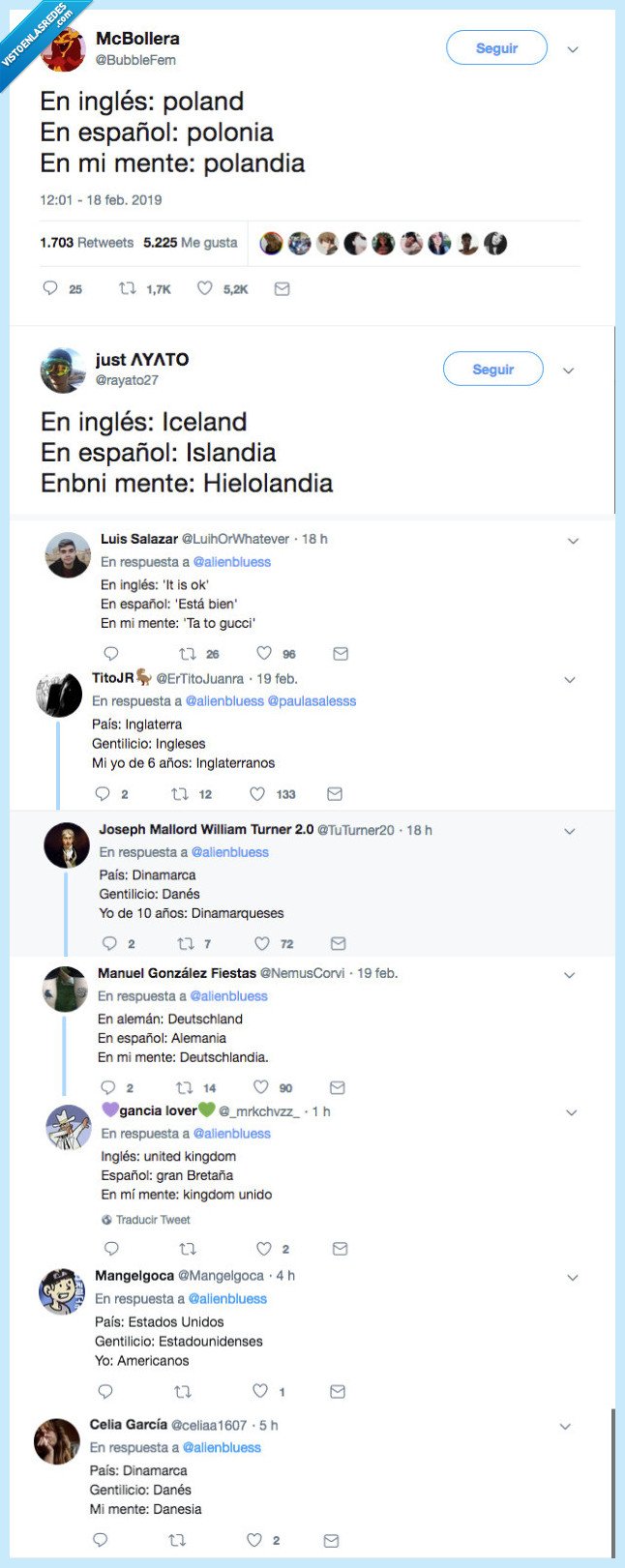The width and height of the screenshot is (625, 1568).
Task: Reply to McBollera's poland tweet
Action: coord(51,288)
